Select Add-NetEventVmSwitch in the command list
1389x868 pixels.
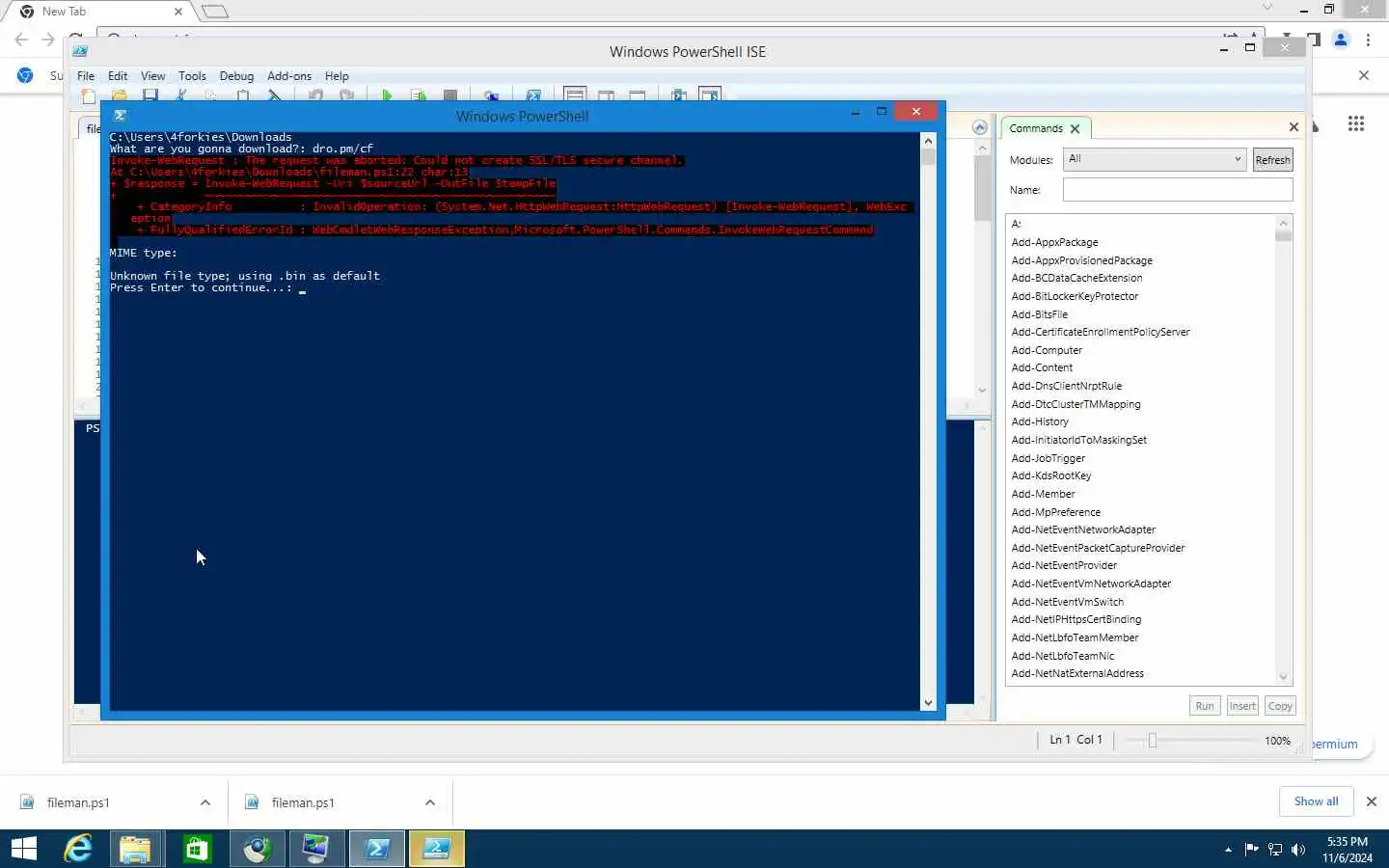[x=1067, y=602]
